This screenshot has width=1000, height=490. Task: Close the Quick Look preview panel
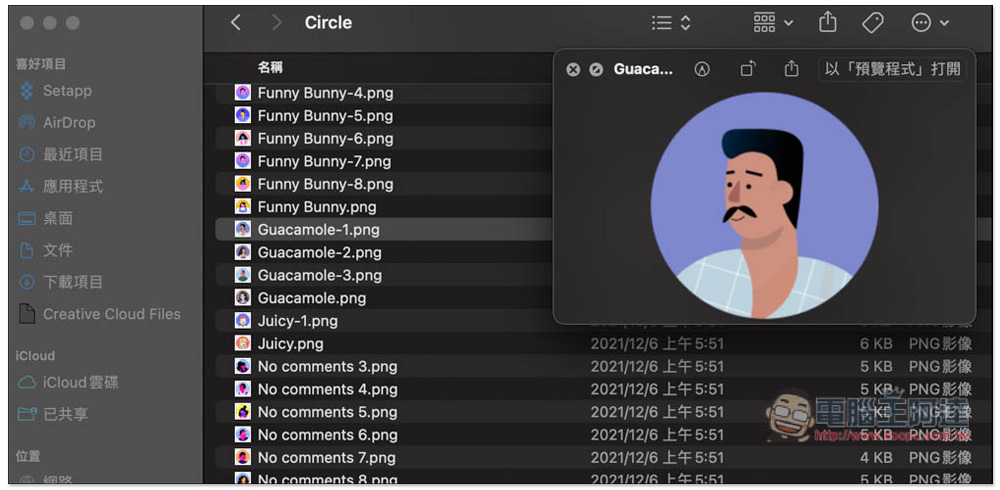tap(573, 69)
